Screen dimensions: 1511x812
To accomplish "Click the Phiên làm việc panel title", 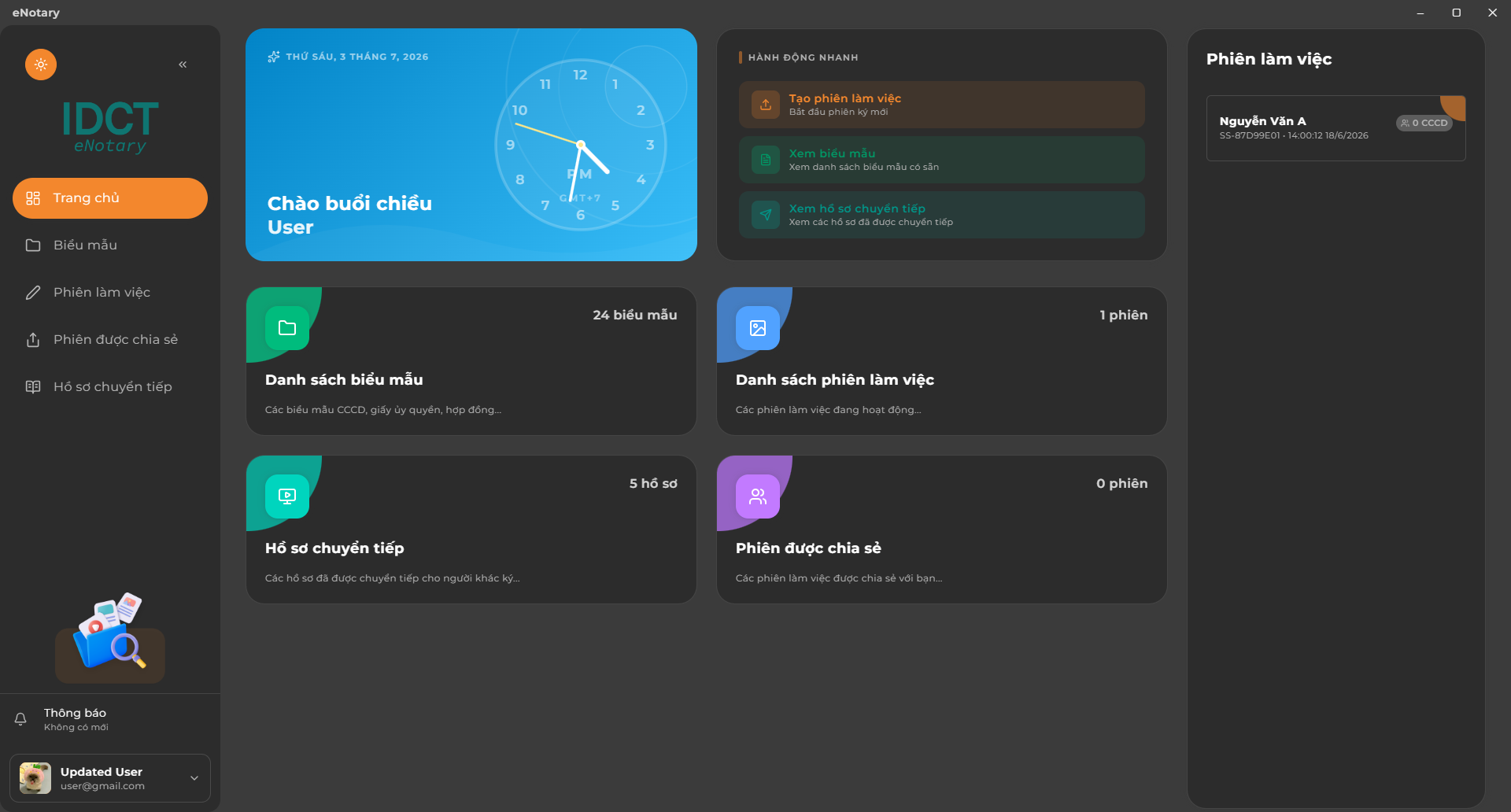I will [1269, 59].
